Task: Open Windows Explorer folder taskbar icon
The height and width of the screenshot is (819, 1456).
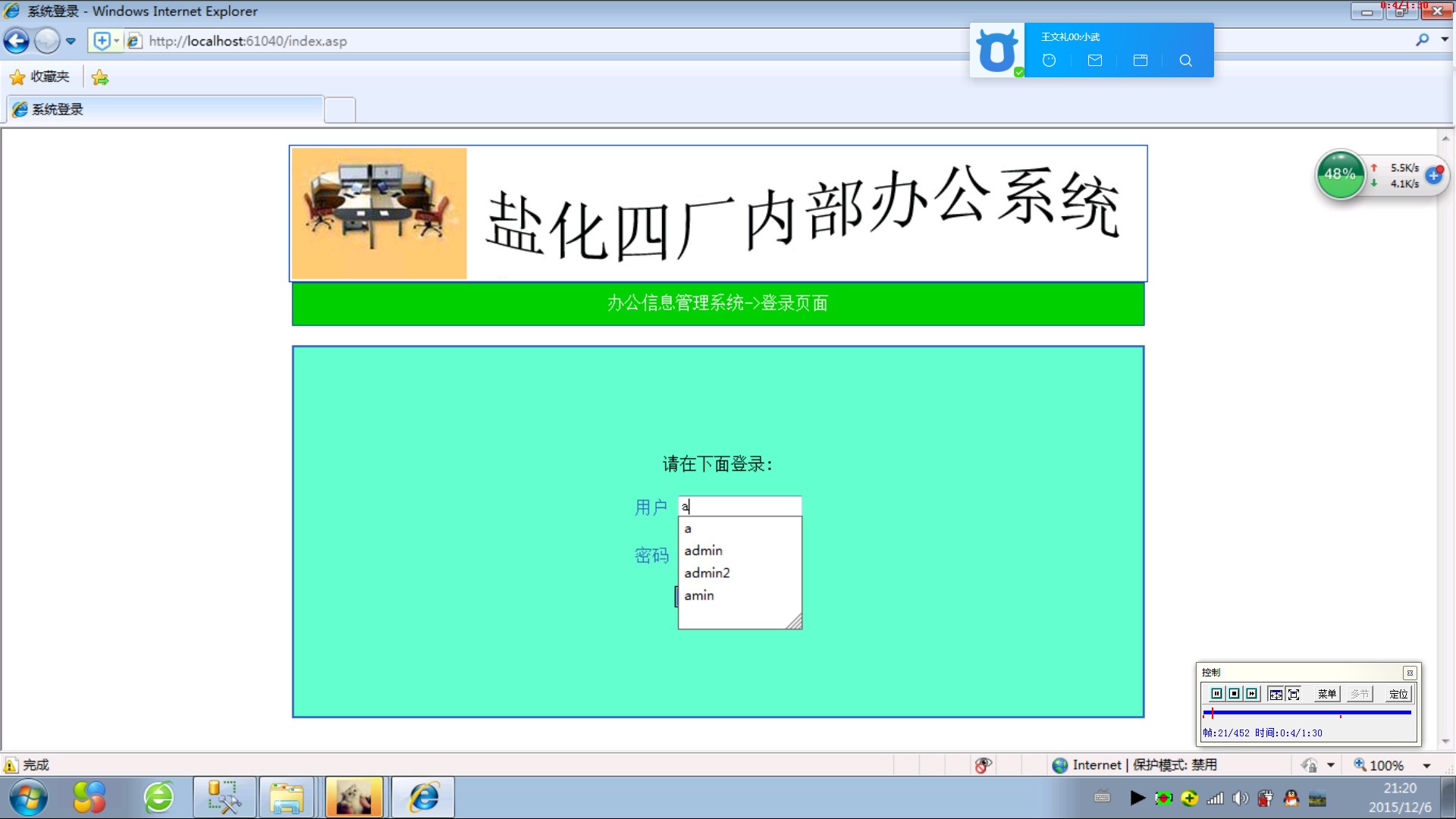Action: pyautogui.click(x=286, y=798)
